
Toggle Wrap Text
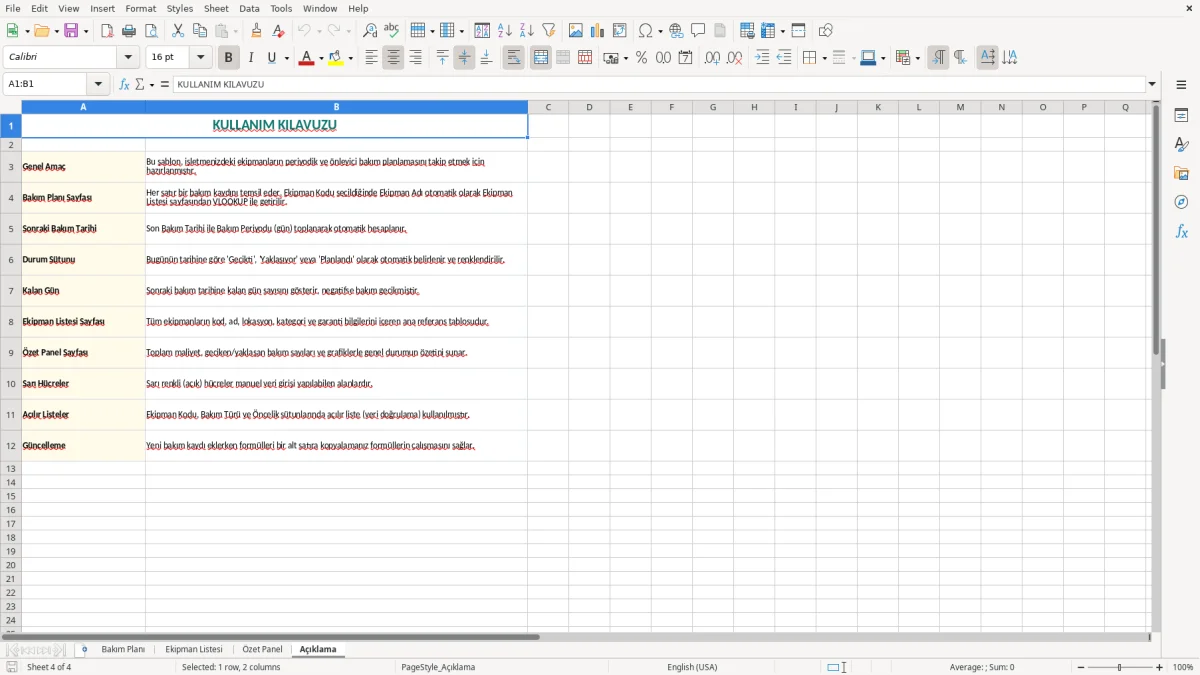point(514,58)
